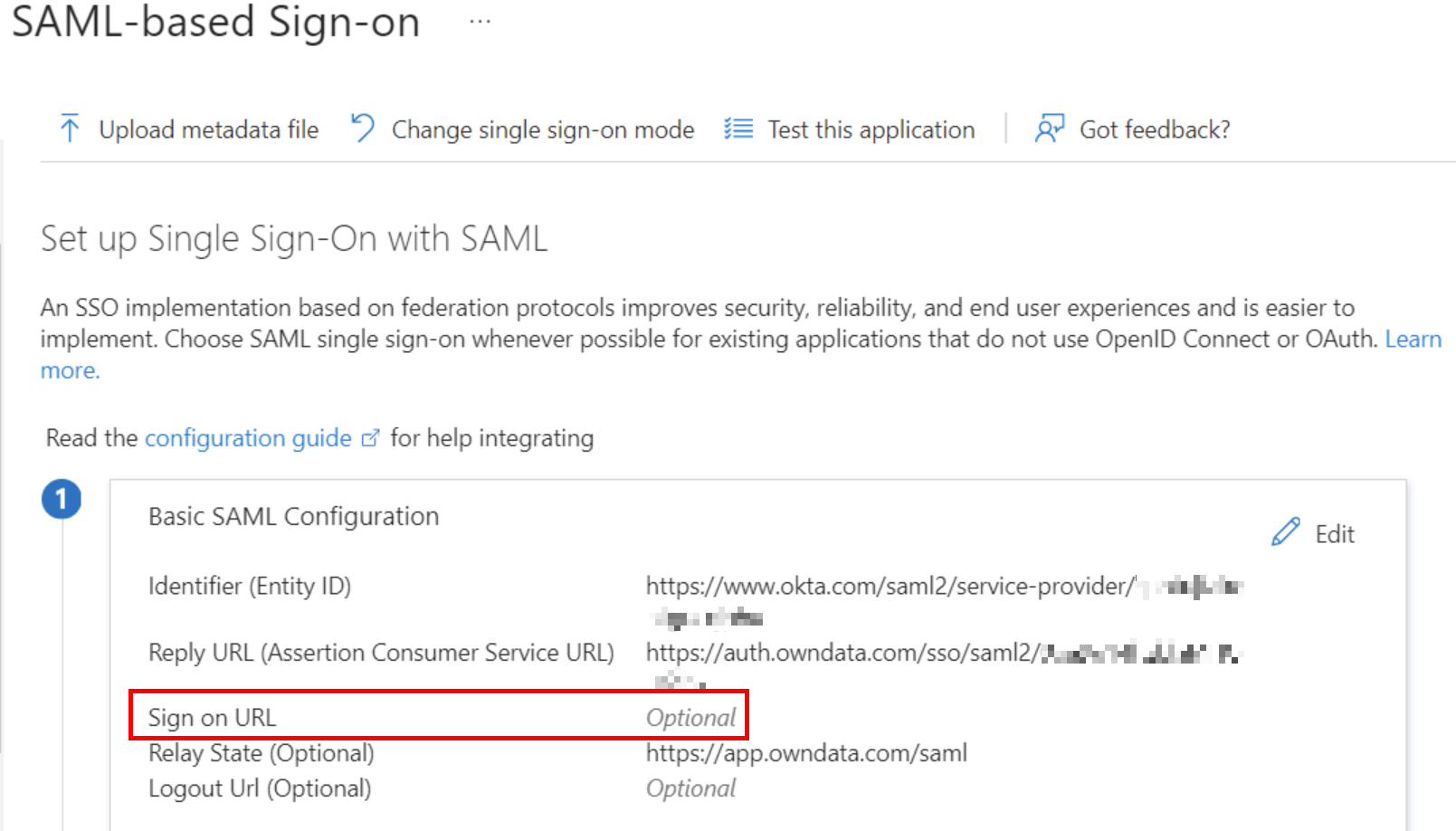Select the blue step 1 badge

(x=62, y=499)
